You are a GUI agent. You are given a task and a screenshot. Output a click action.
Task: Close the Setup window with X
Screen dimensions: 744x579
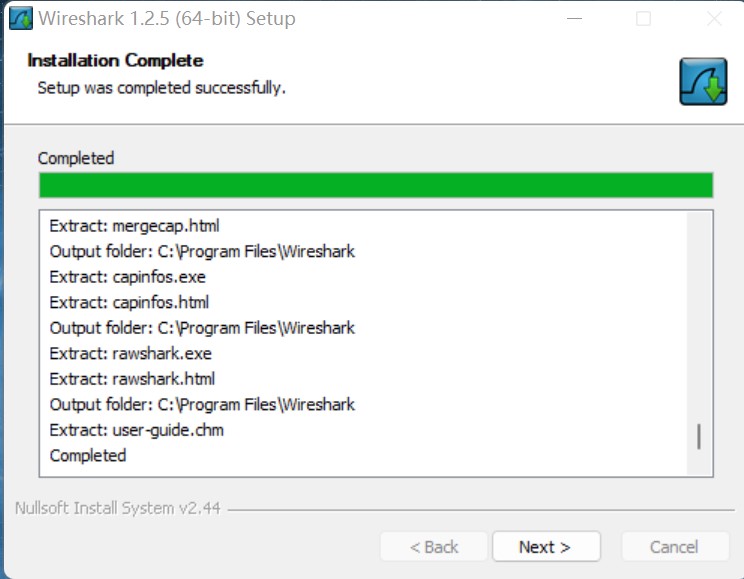tap(714, 19)
